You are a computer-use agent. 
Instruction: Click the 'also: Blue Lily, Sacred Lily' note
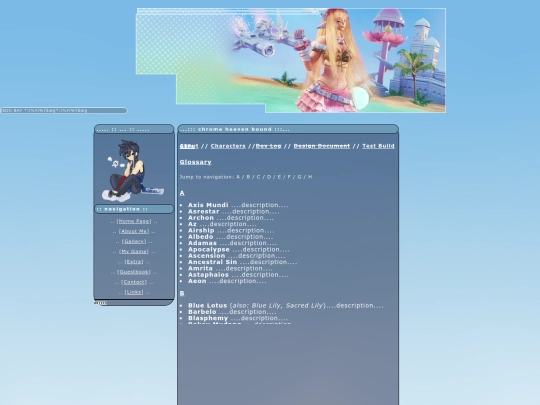pos(277,306)
